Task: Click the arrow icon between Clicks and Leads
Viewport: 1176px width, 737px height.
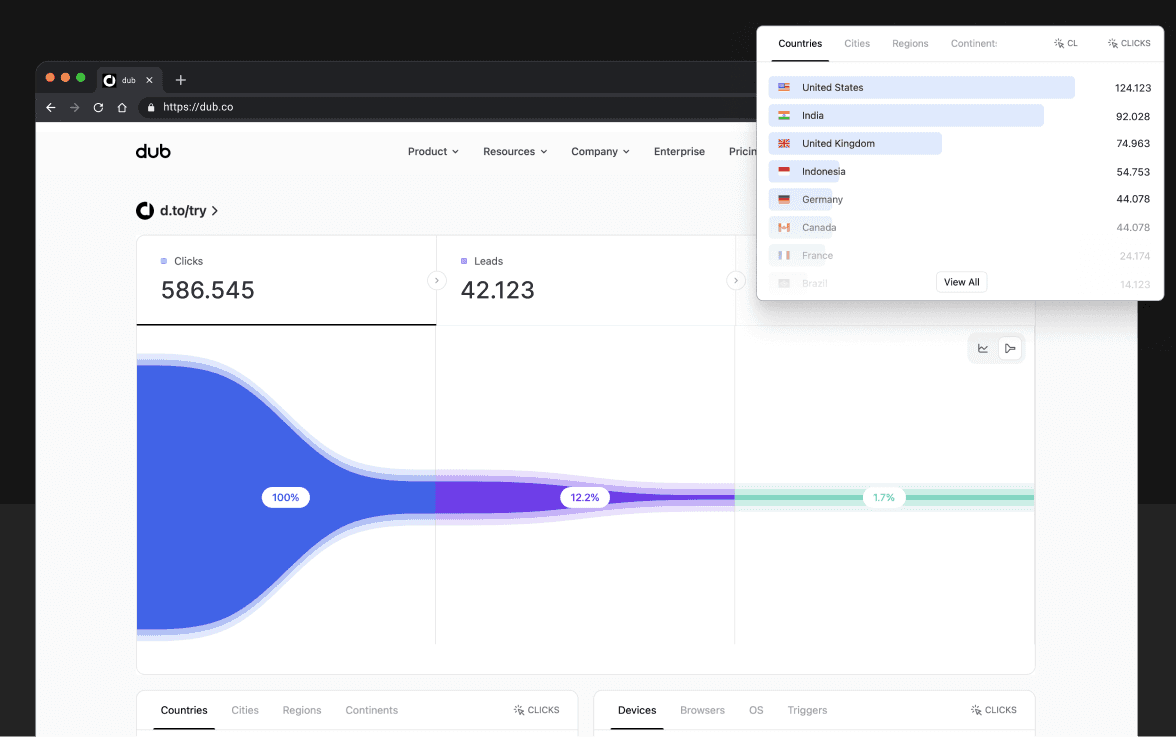Action: (437, 281)
